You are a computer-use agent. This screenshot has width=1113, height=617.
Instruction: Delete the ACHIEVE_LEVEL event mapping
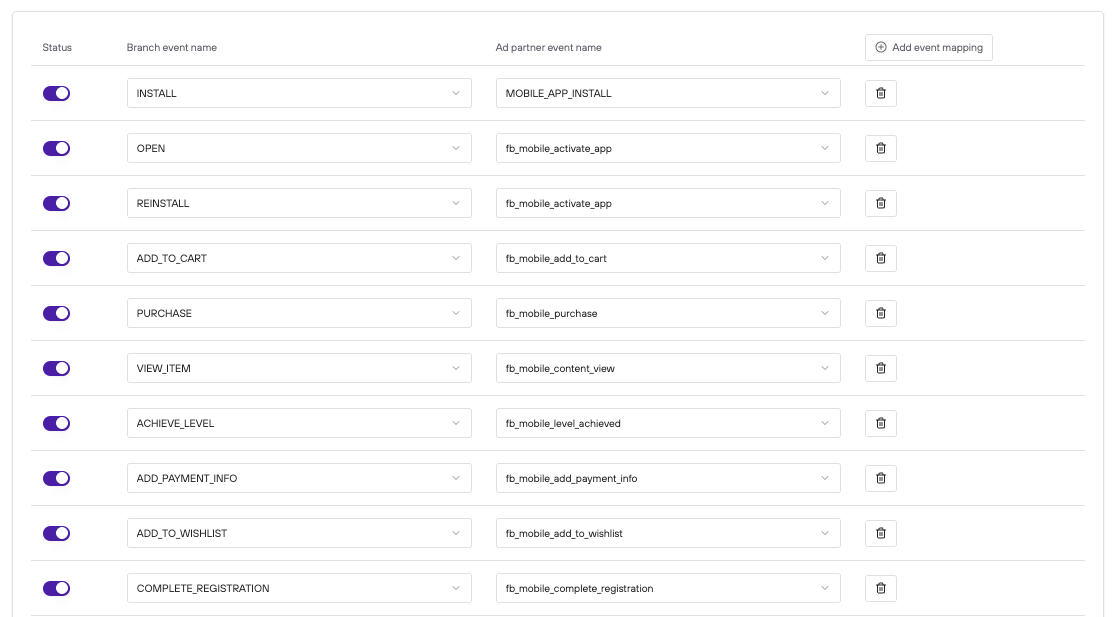880,423
